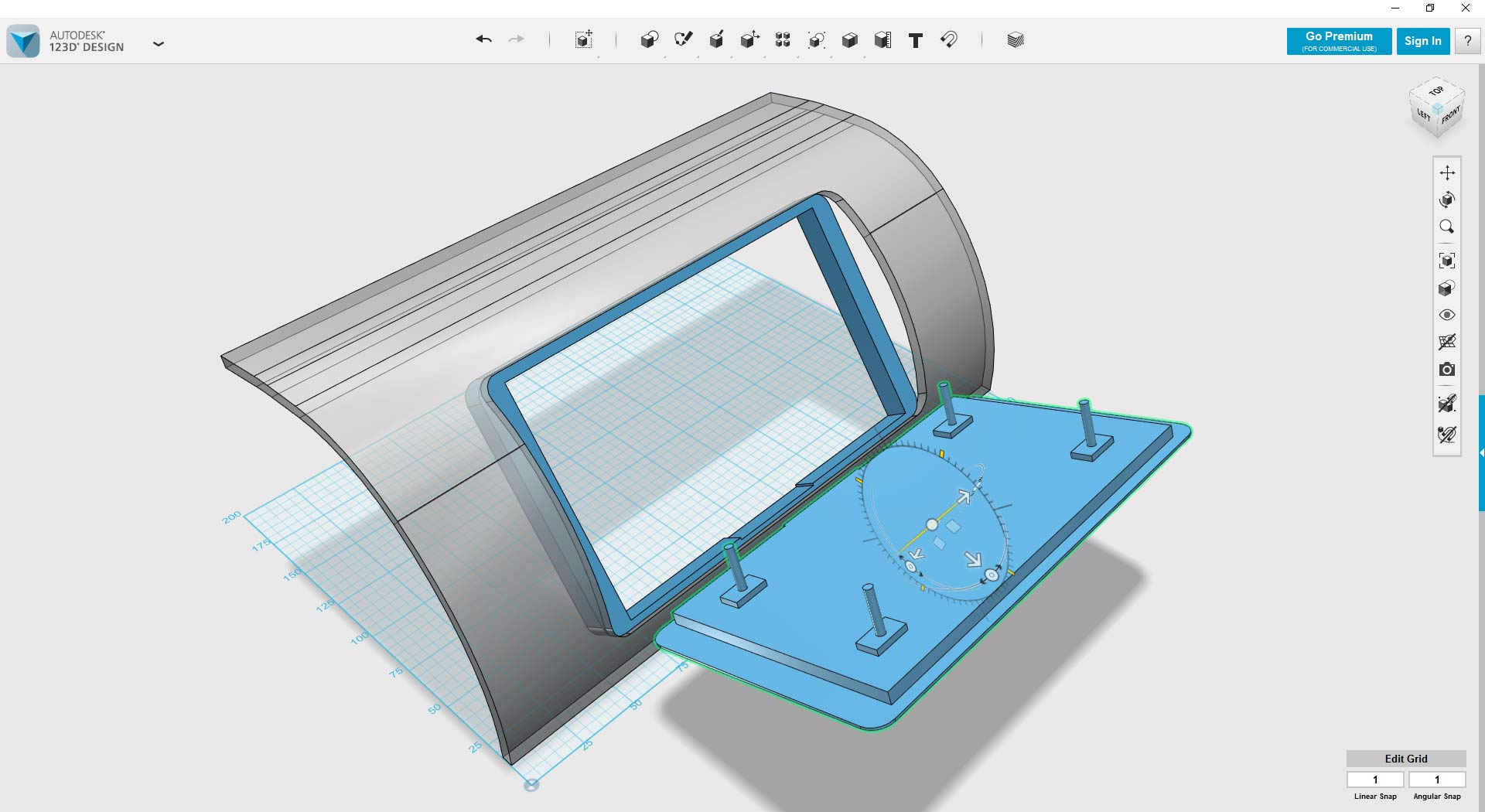Image resolution: width=1485 pixels, height=812 pixels.
Task: Click the Go Premium button
Action: [1338, 41]
